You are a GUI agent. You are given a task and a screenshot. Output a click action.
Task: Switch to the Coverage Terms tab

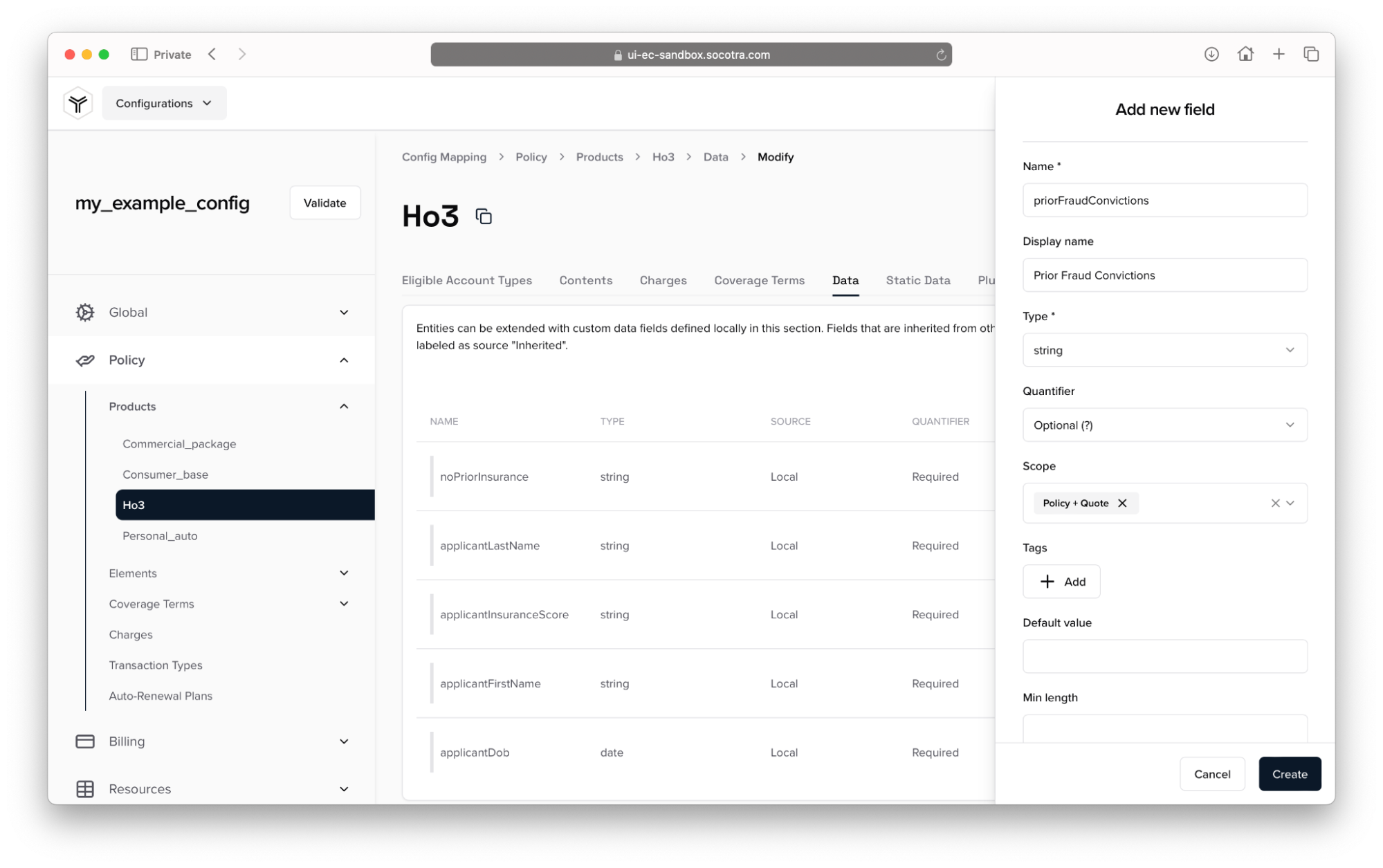pyautogui.click(x=759, y=280)
